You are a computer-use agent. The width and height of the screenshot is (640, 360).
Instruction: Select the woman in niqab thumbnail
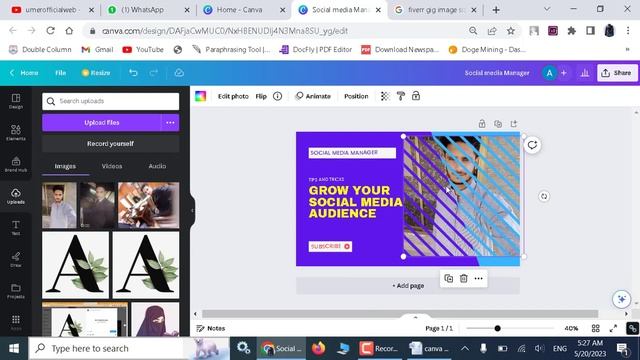coord(156,319)
